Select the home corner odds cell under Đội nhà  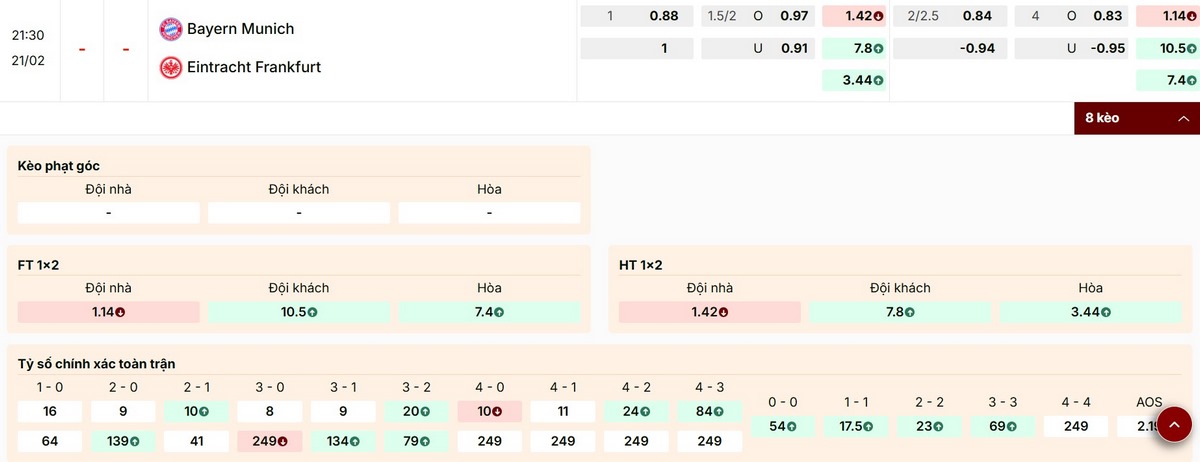[x=108, y=213]
